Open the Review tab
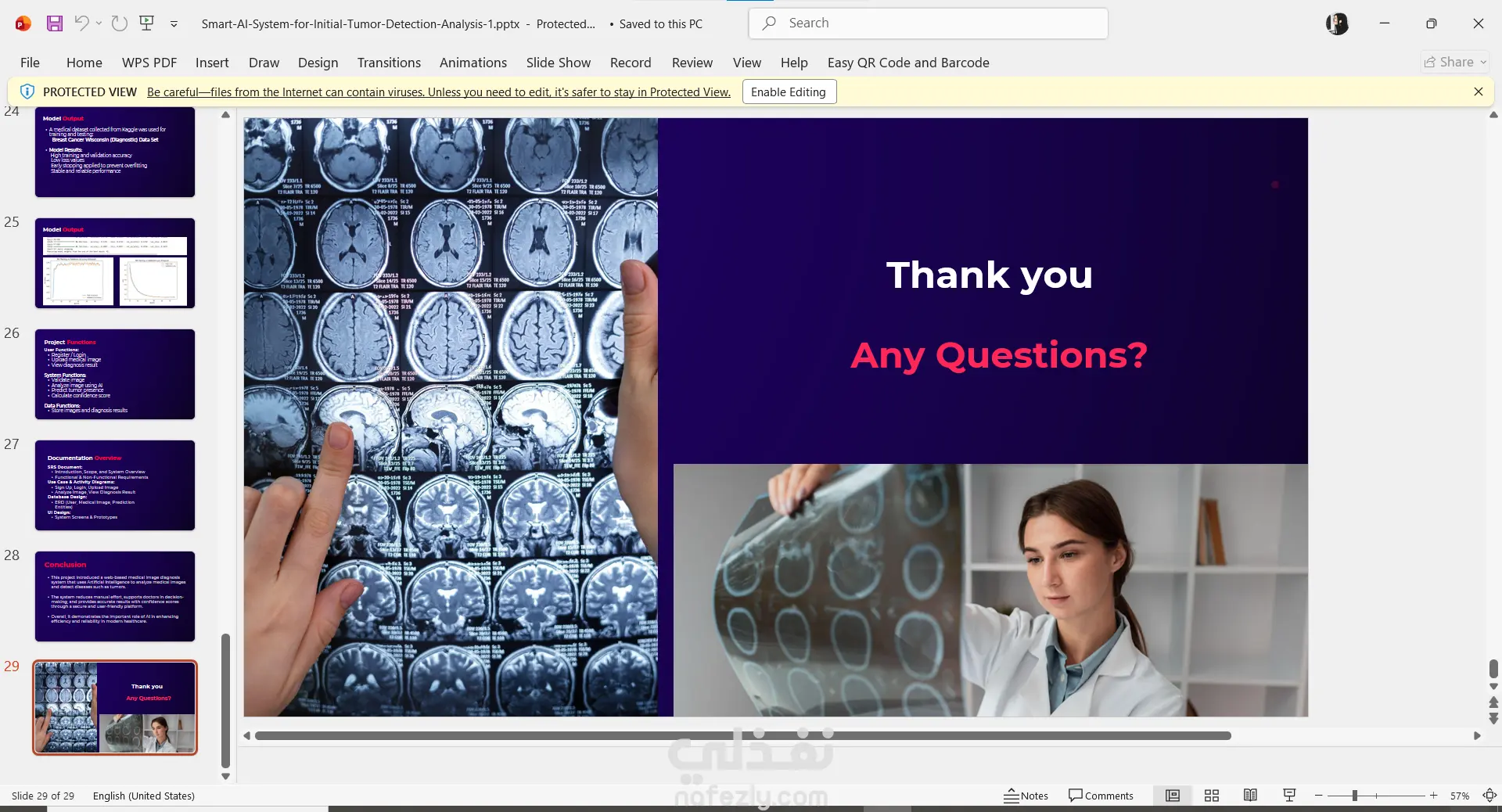This screenshot has height=812, width=1502. [x=692, y=63]
